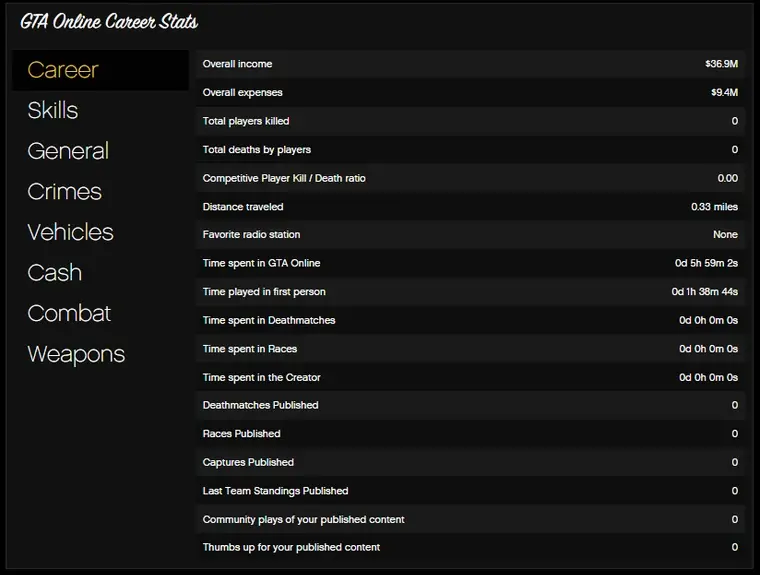The image size is (760, 575).
Task: Select the Overall income row
Action: click(x=470, y=64)
